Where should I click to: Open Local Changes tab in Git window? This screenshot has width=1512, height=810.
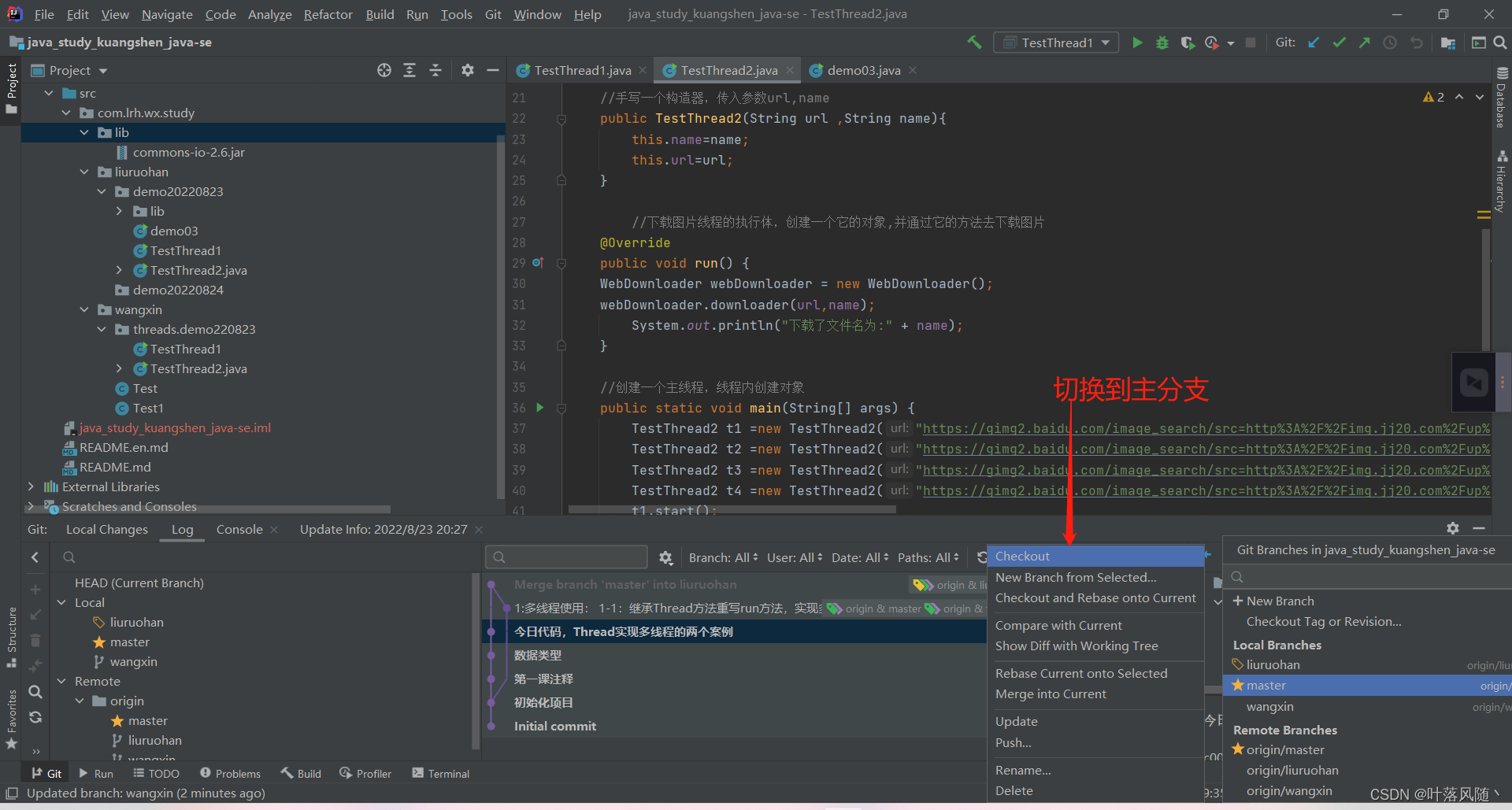[x=106, y=529]
